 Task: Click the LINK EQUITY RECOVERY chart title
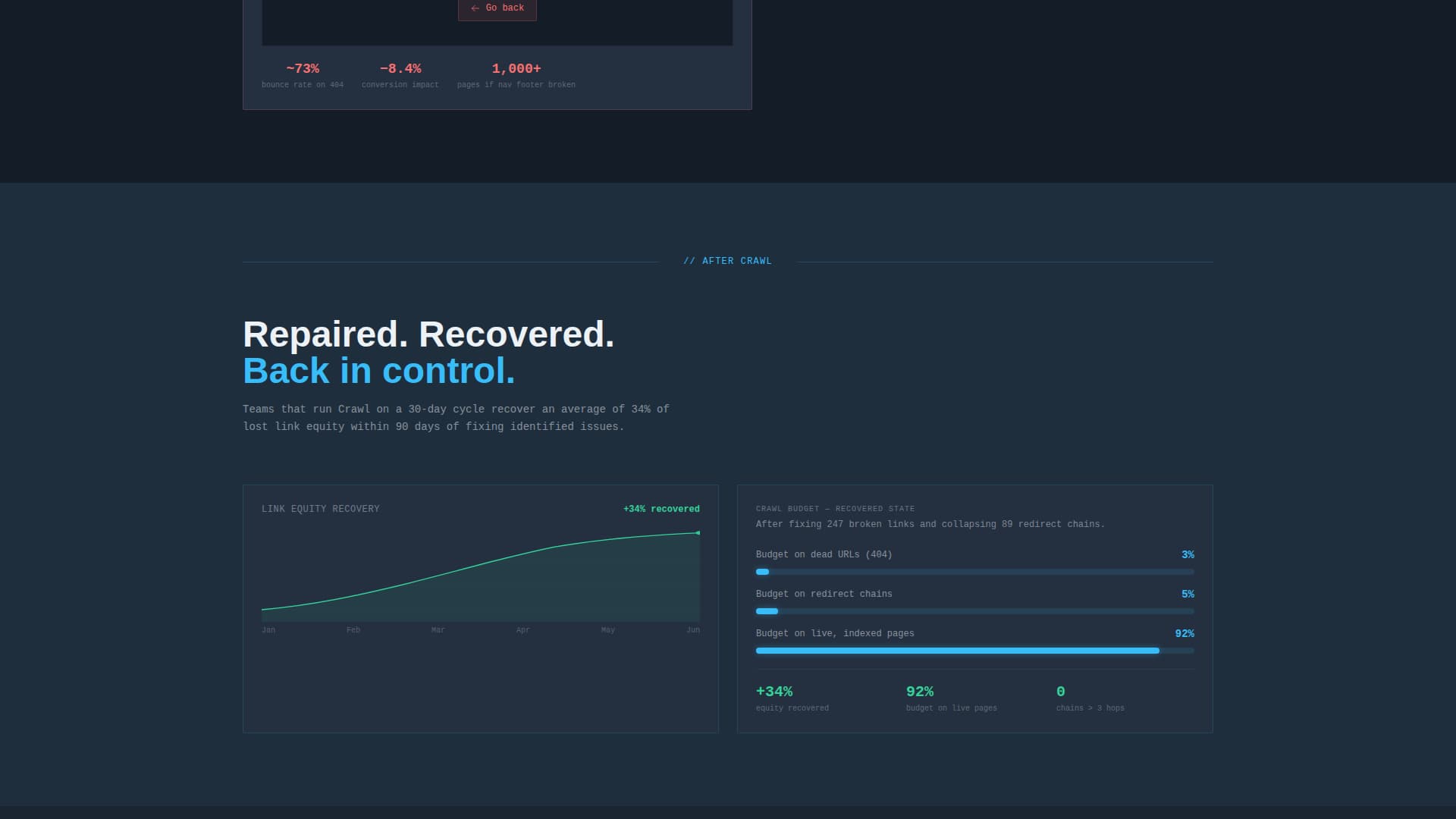tap(321, 509)
